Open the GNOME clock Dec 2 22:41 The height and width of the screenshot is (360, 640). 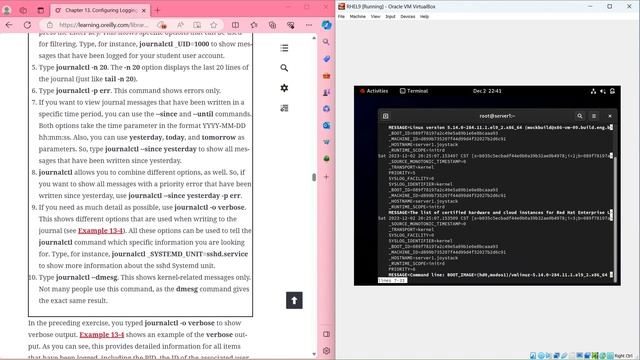487,91
